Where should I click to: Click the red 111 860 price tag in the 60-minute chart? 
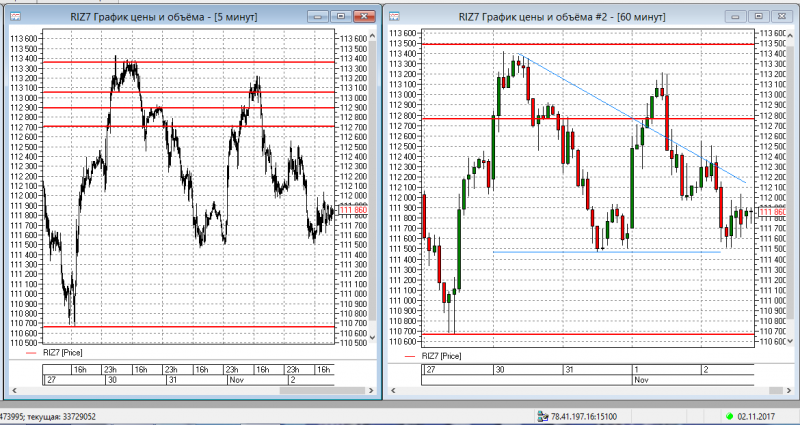772,212
